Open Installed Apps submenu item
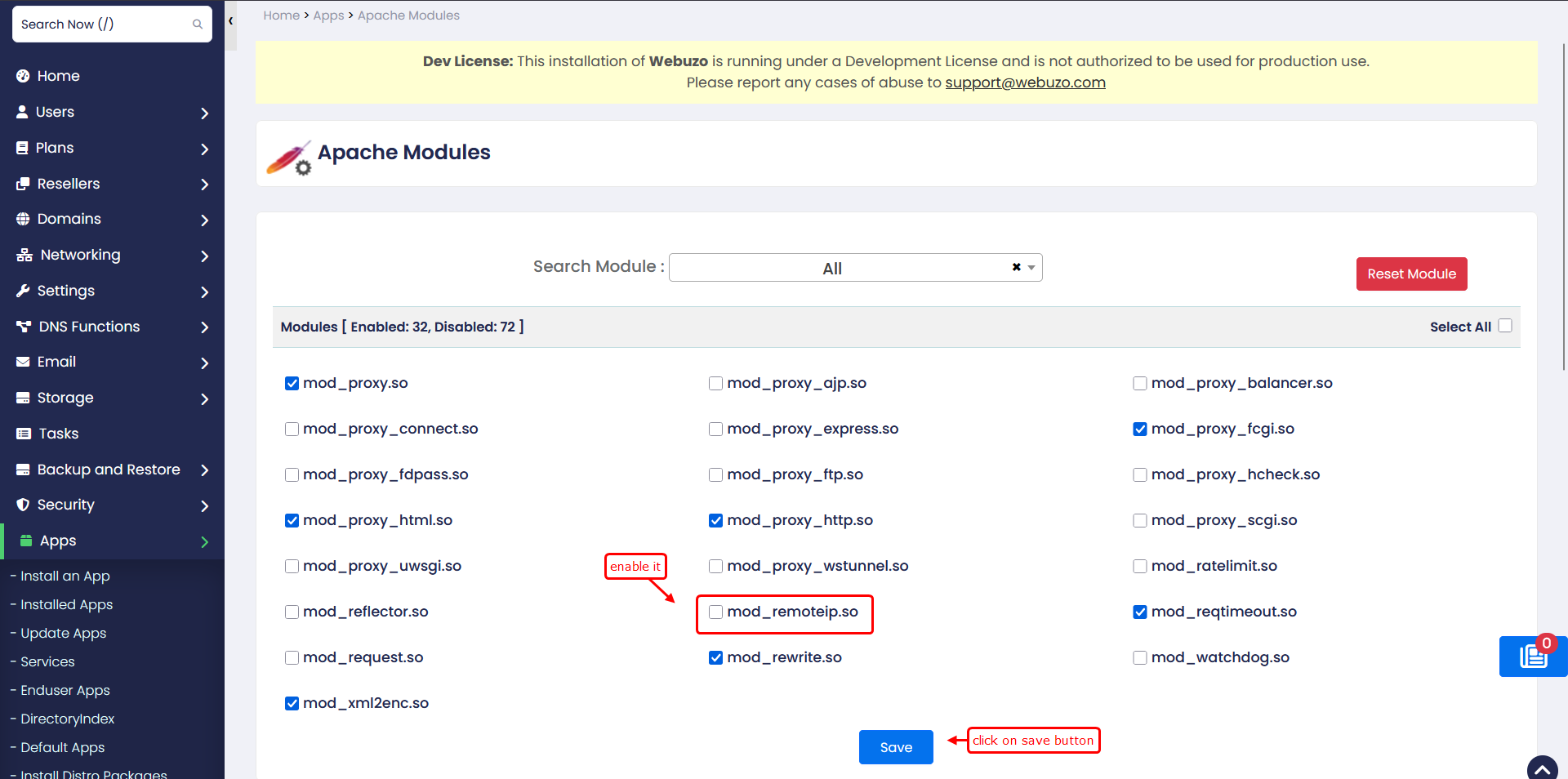1568x779 pixels. click(x=66, y=604)
